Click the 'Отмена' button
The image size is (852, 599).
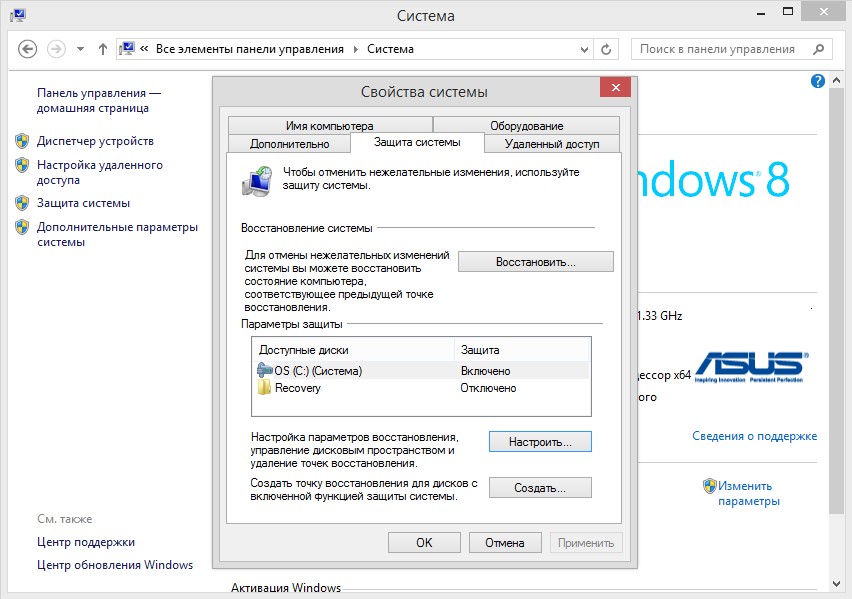[x=505, y=542]
